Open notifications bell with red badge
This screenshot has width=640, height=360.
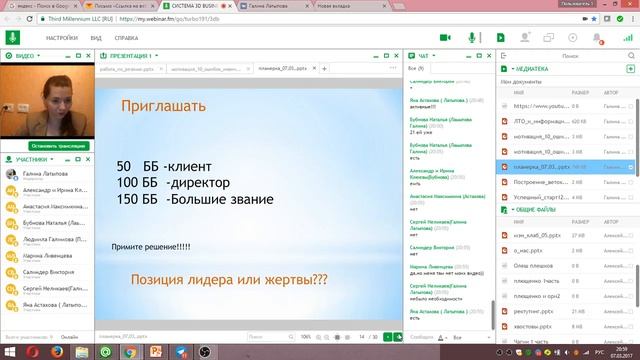(x=598, y=38)
